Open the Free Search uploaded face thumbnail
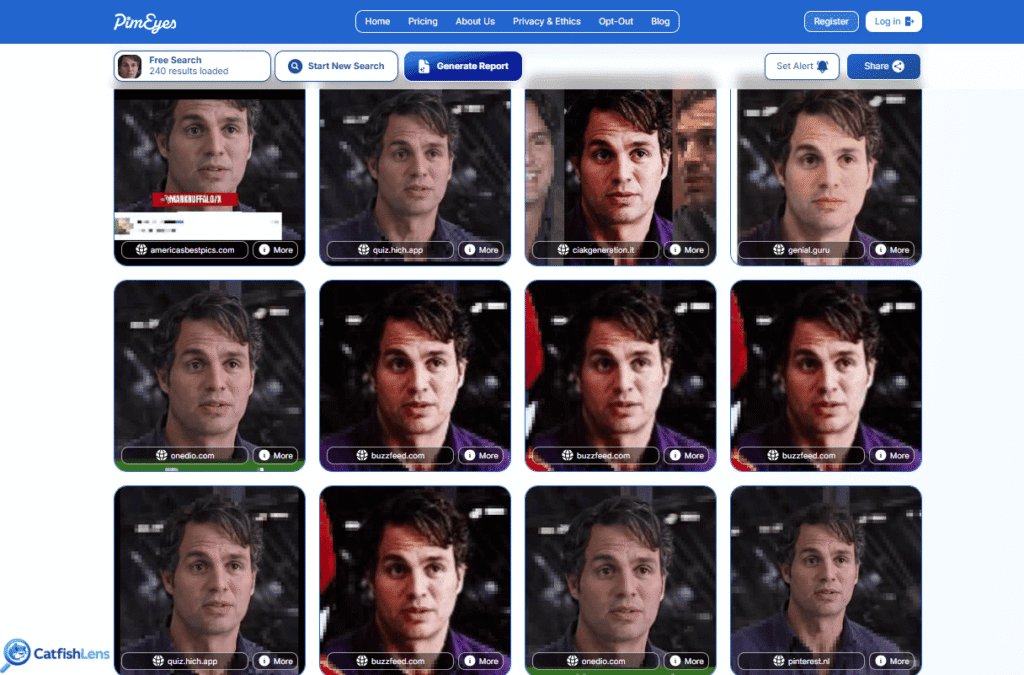The height and width of the screenshot is (675, 1024). coord(130,66)
